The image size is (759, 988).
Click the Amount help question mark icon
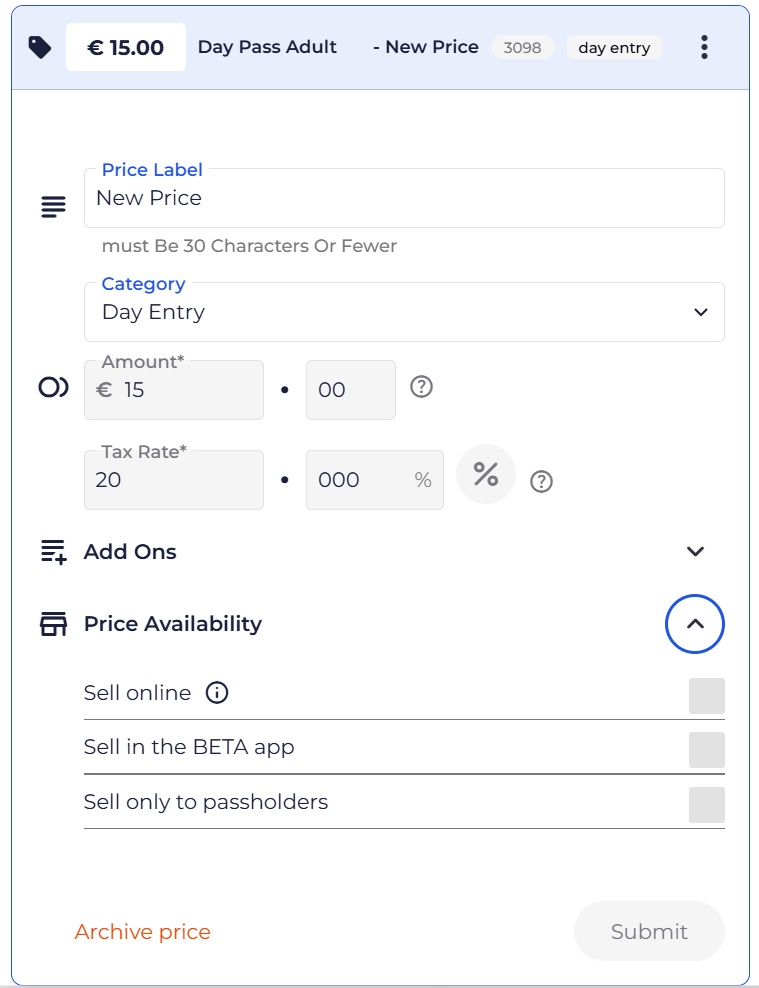[422, 387]
